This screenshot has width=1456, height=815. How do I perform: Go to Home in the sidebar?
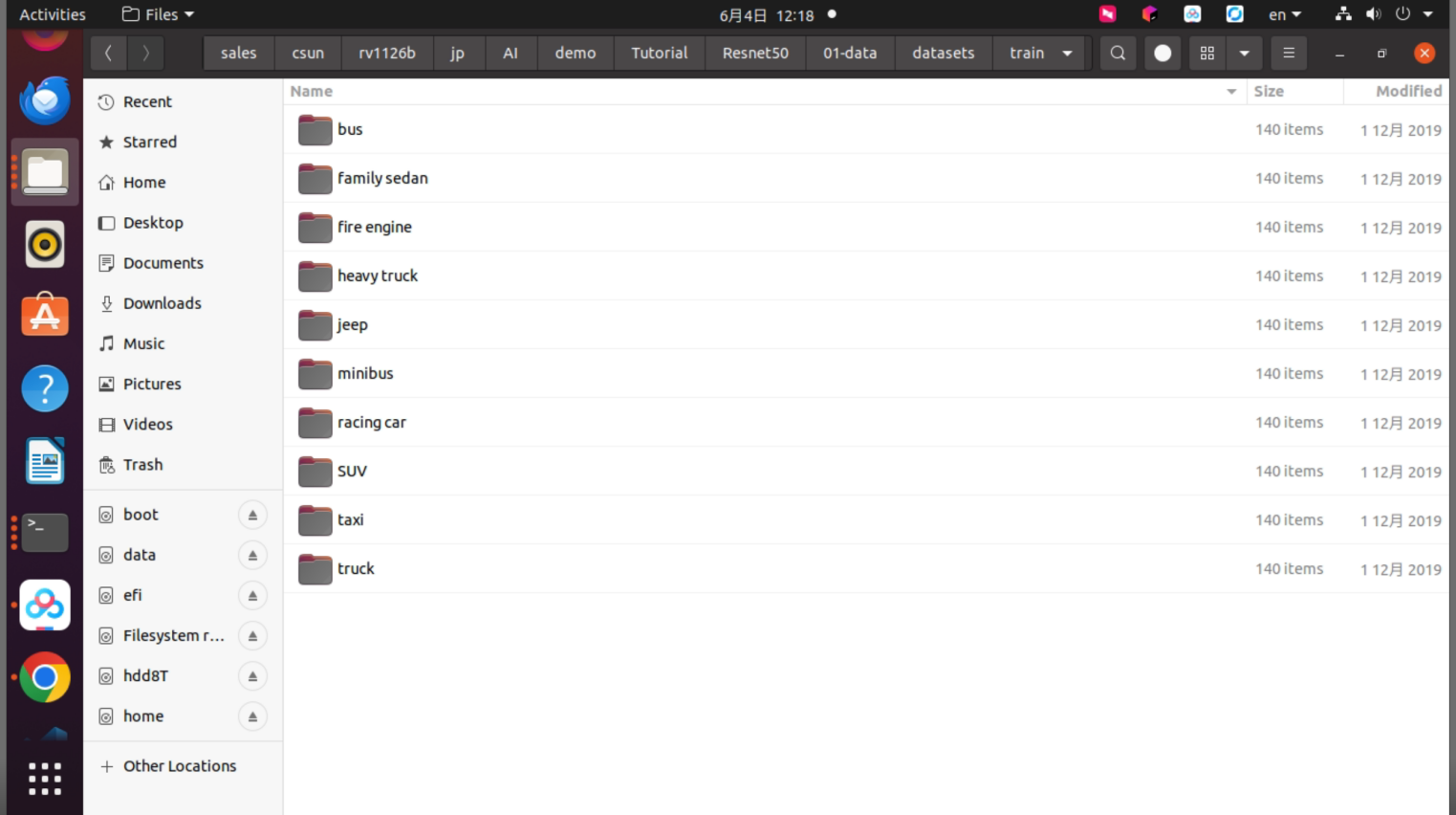click(x=183, y=183)
